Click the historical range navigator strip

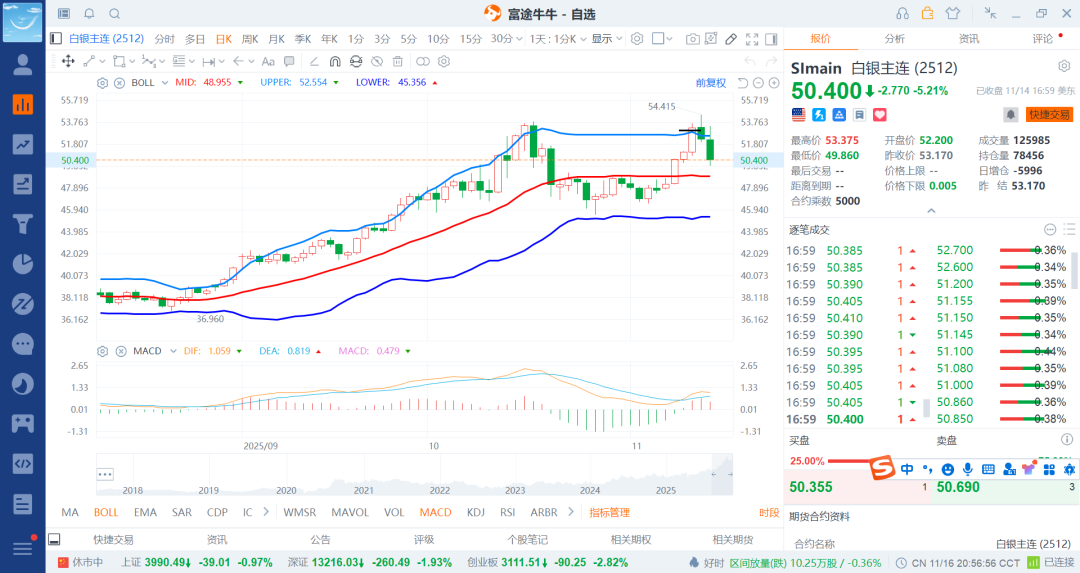[415, 475]
